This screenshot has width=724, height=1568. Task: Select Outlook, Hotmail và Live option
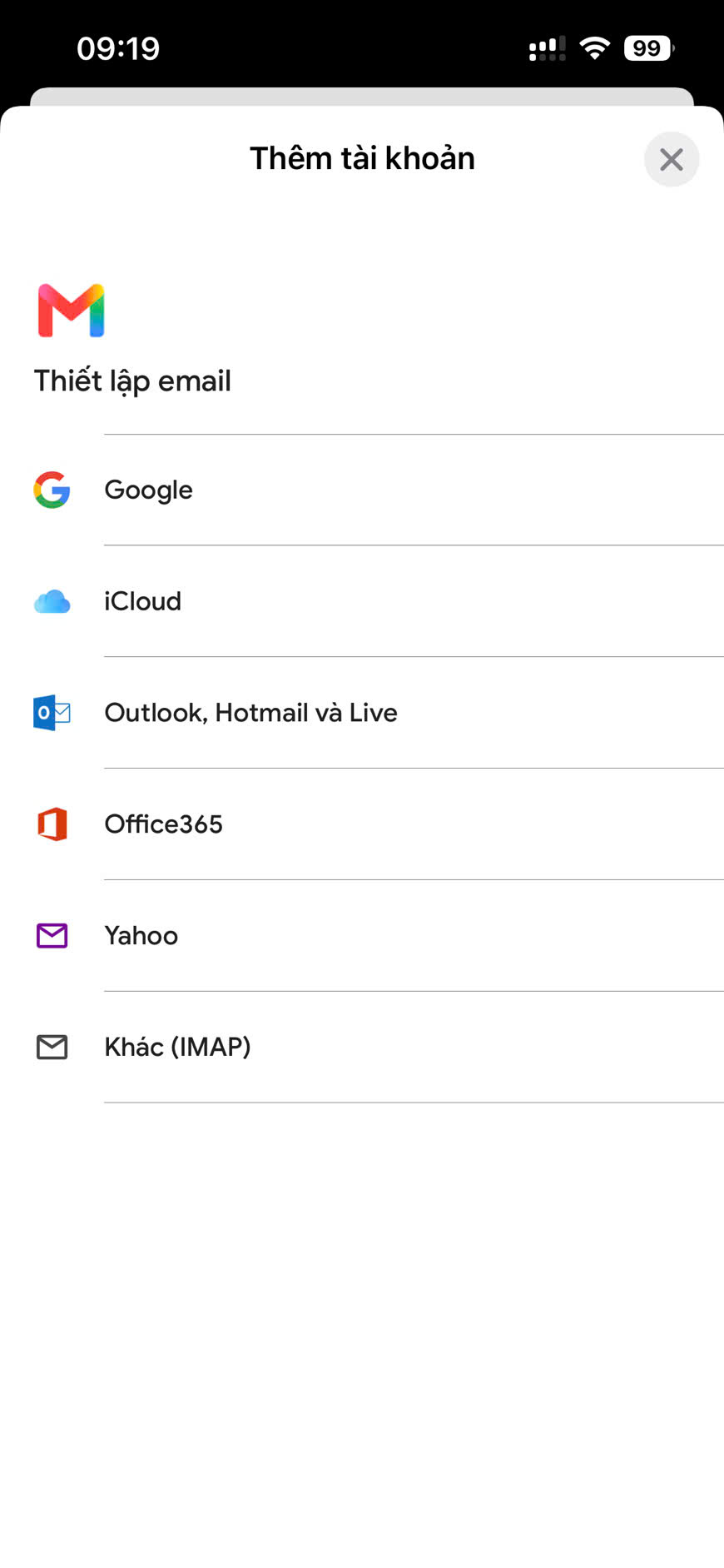362,713
